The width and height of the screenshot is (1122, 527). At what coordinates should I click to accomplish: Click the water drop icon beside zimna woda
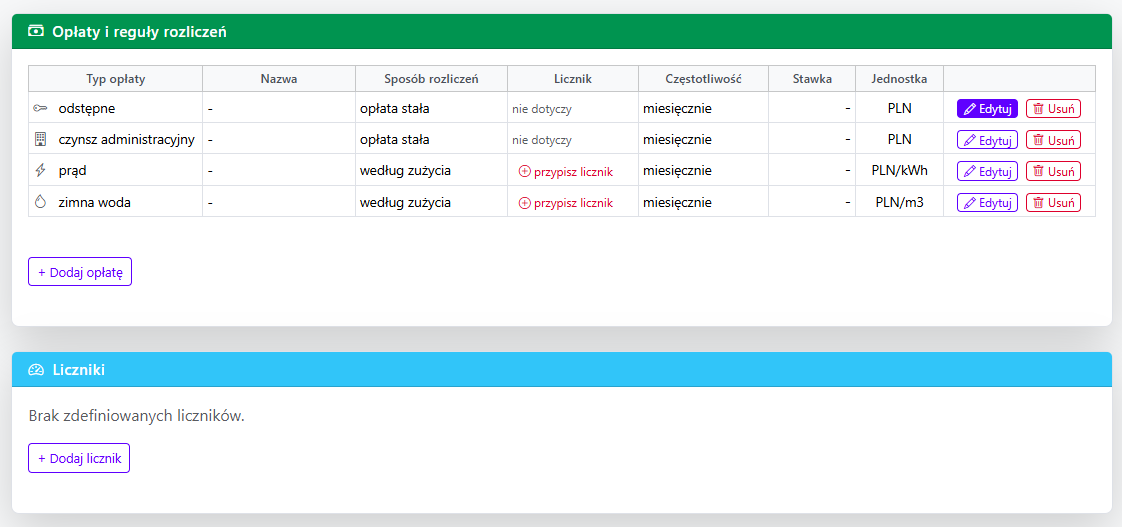(x=39, y=203)
